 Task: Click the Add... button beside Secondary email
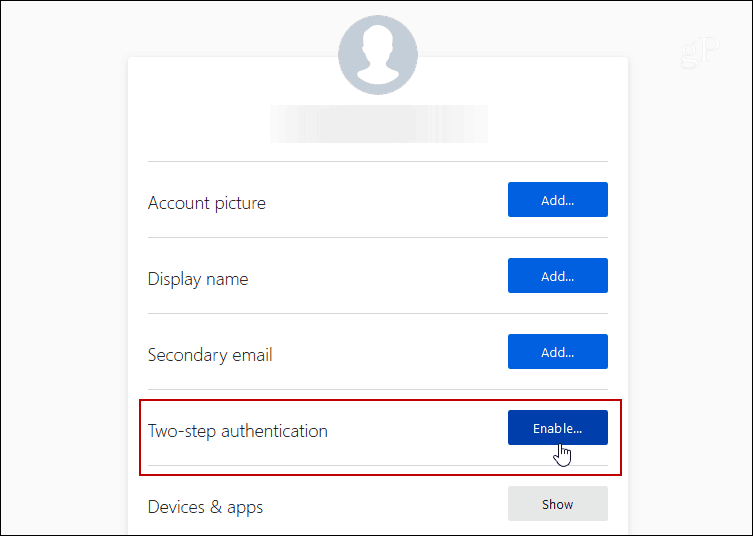tap(558, 352)
